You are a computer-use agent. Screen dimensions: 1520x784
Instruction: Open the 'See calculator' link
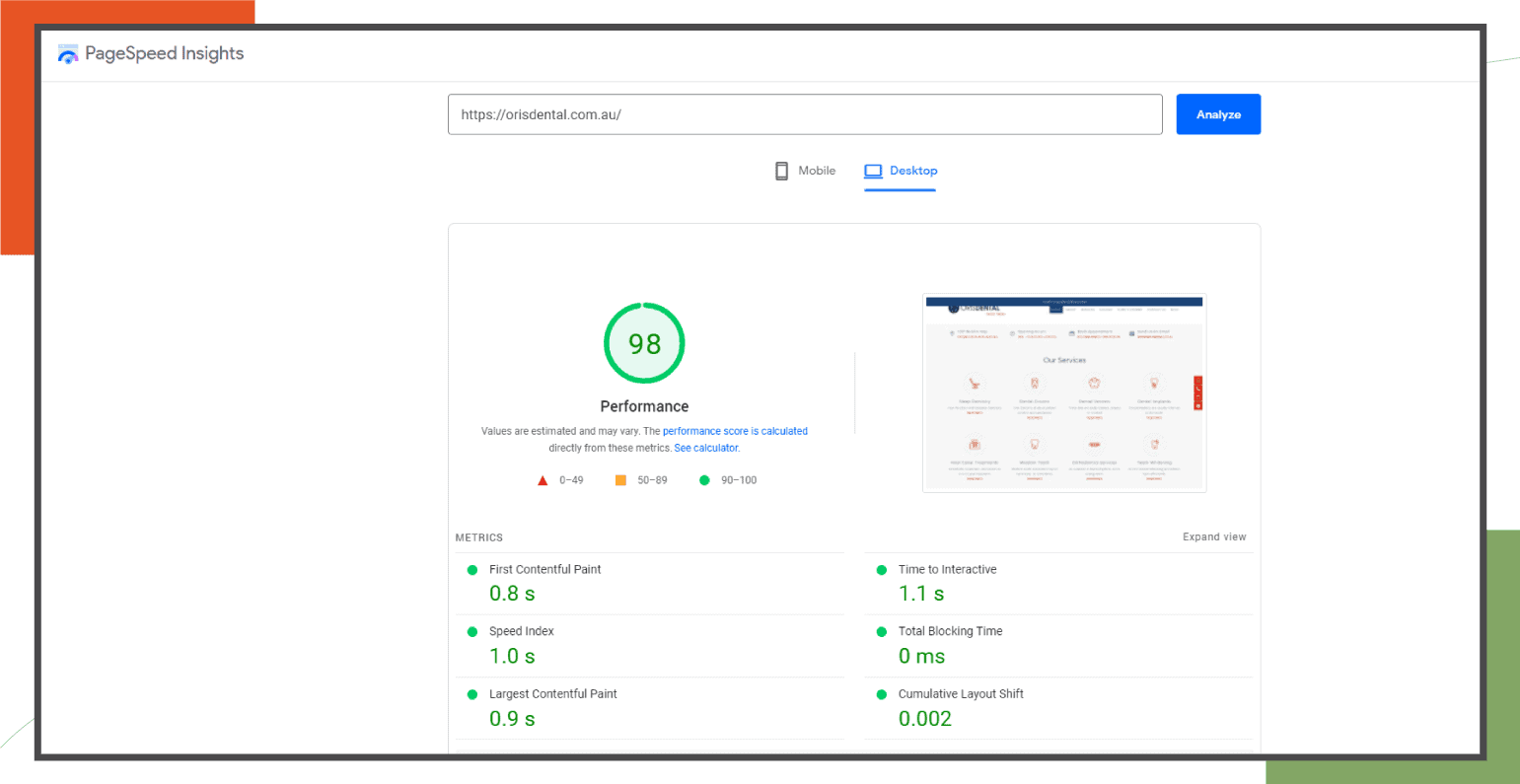(706, 448)
